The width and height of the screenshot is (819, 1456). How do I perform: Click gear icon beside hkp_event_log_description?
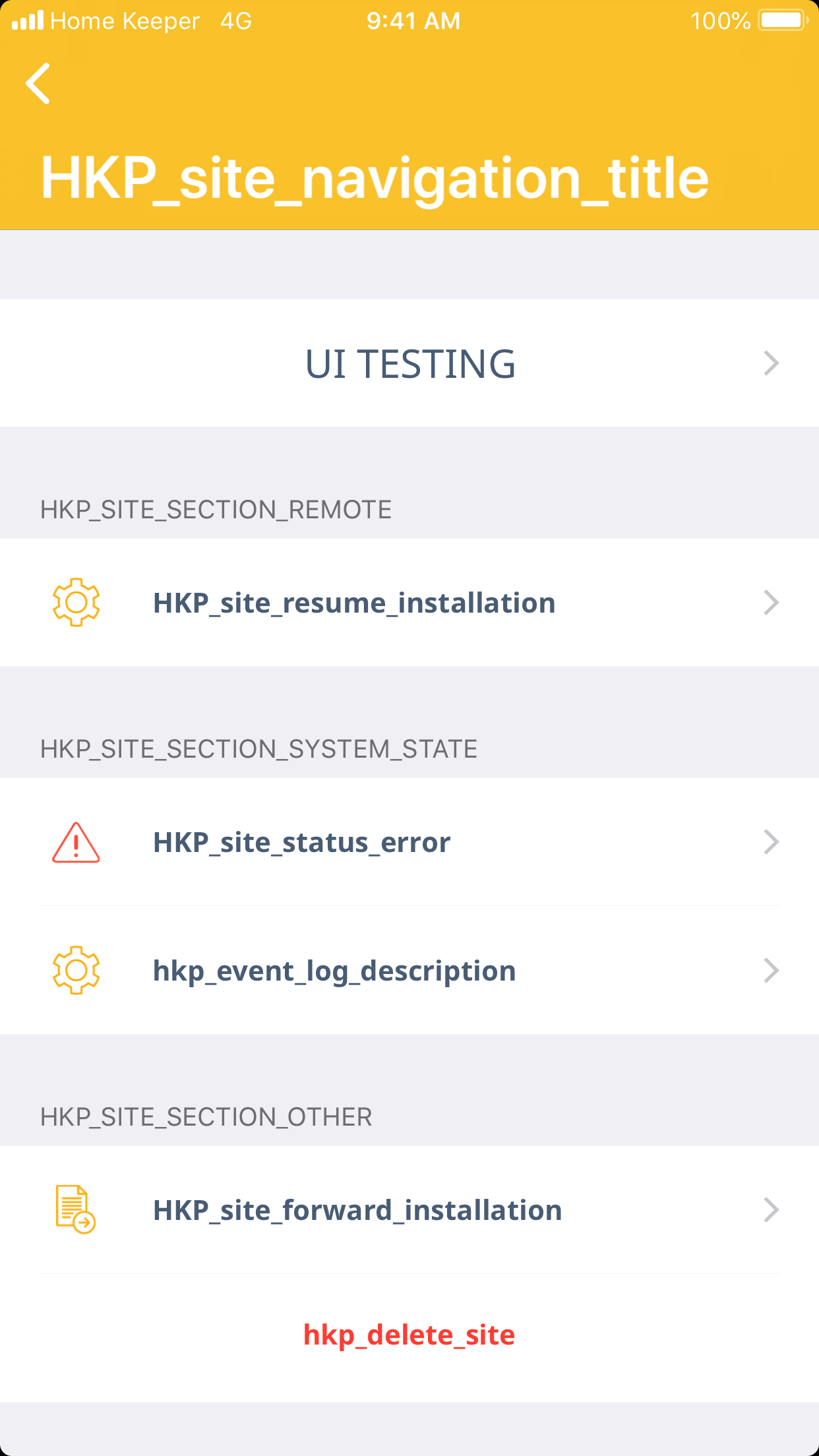click(76, 970)
